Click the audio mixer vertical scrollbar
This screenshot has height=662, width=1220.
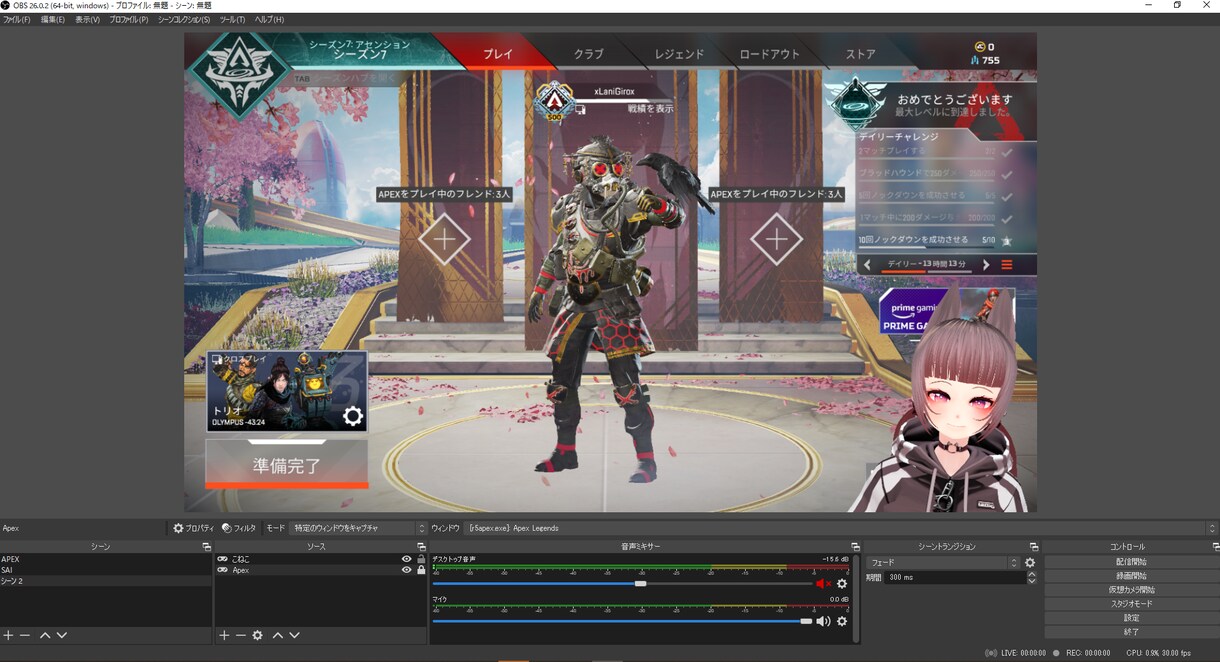(x=856, y=598)
